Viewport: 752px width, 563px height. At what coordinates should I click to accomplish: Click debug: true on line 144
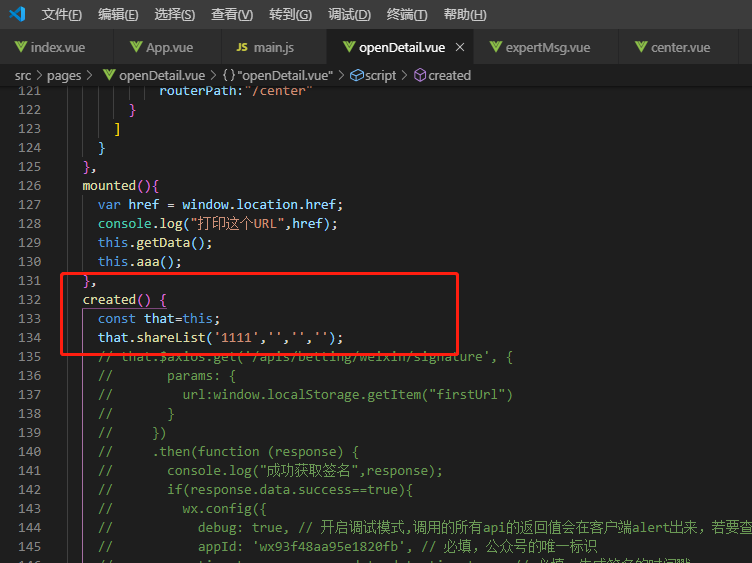240,528
